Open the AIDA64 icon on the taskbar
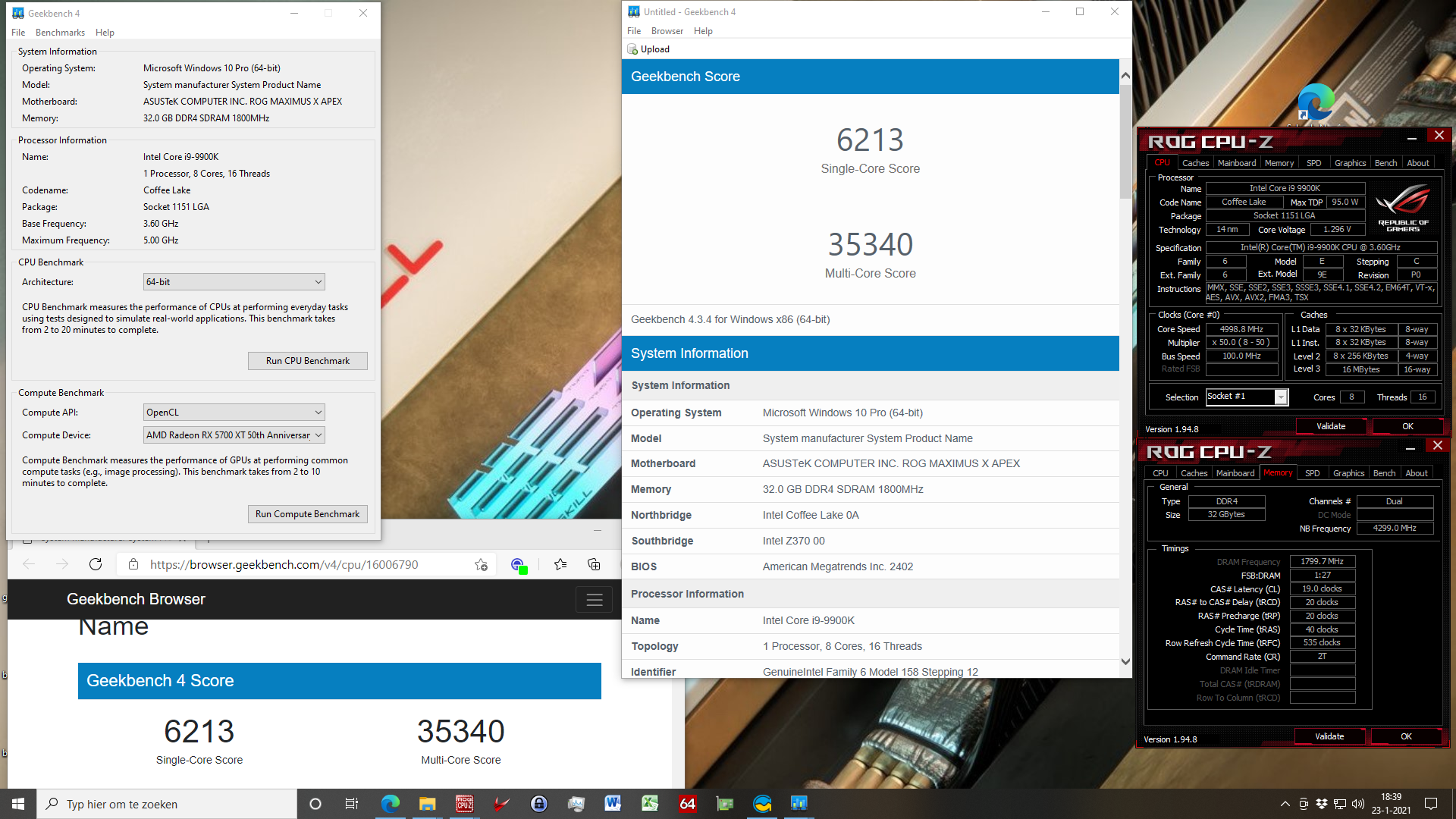Screen dimensions: 1456x819 tap(688, 804)
